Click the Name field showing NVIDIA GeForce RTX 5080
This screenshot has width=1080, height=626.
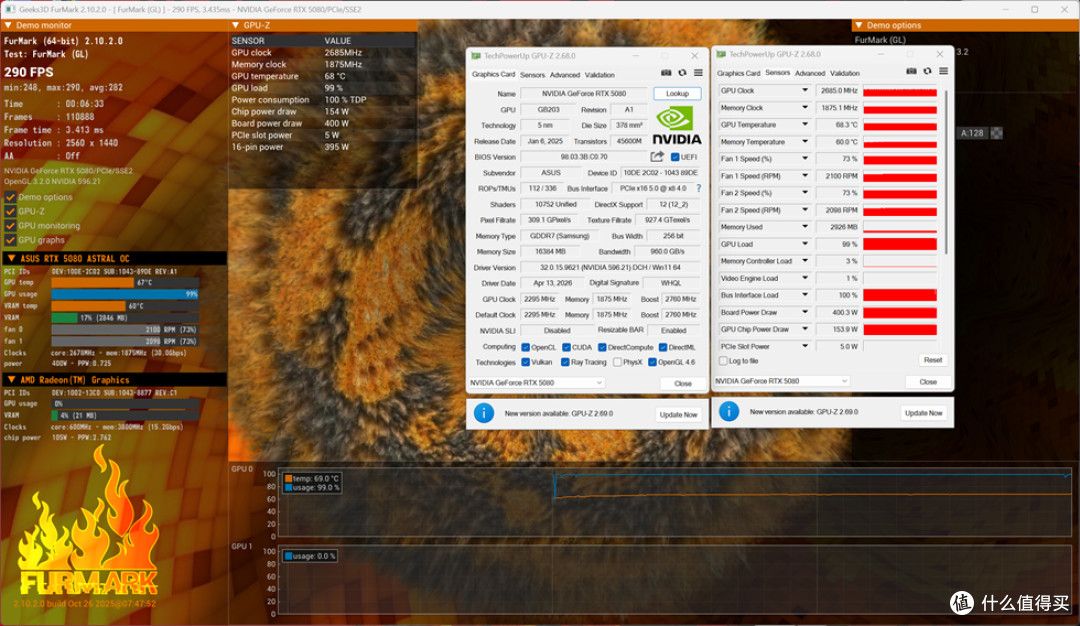coord(583,94)
